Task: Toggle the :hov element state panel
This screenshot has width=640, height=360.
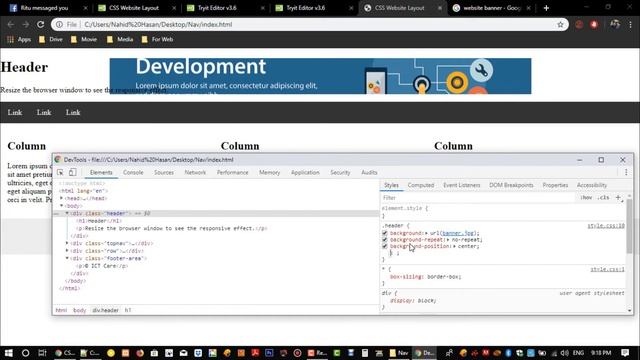Action: tap(586, 198)
